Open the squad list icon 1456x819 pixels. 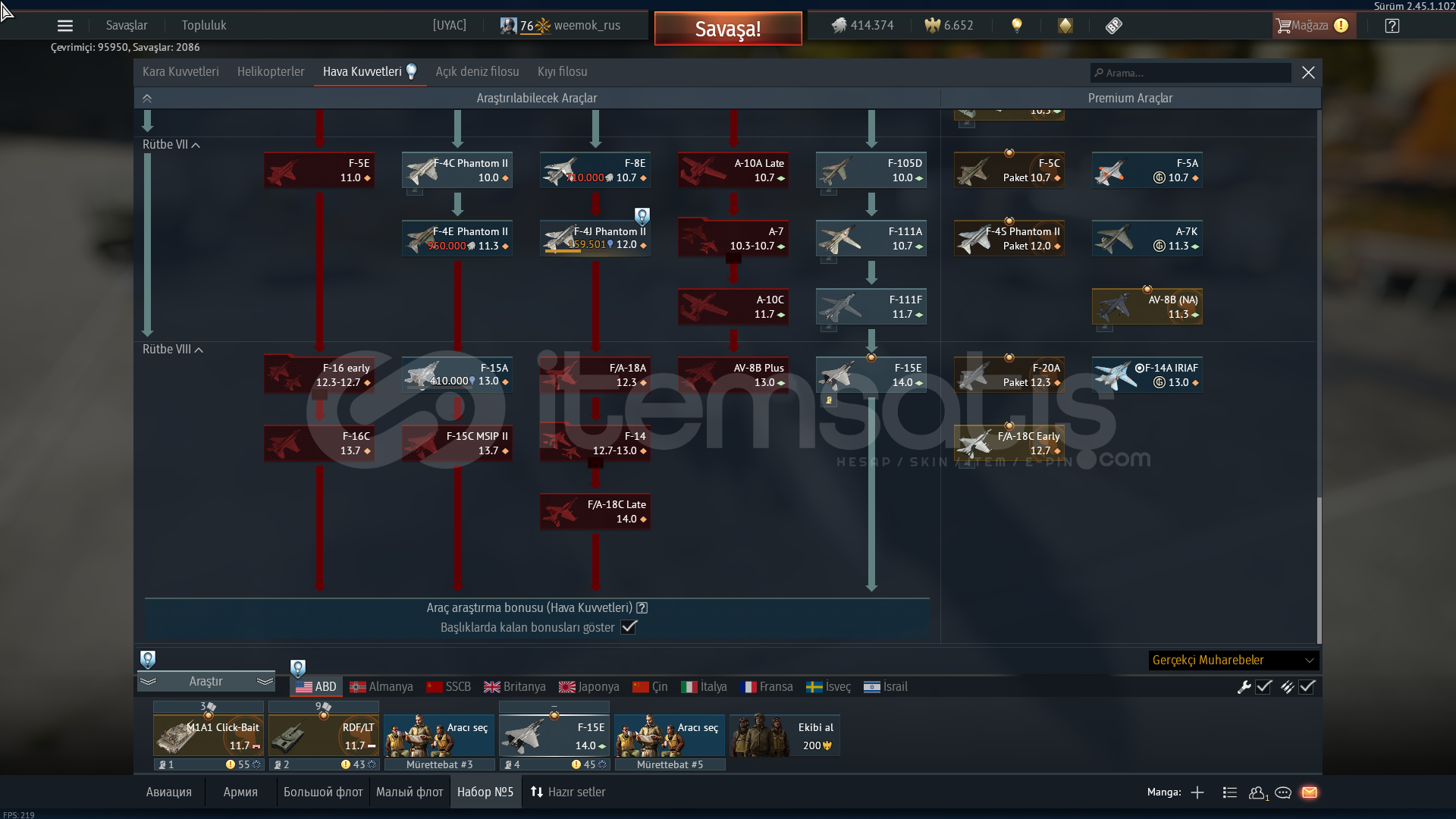1230,792
